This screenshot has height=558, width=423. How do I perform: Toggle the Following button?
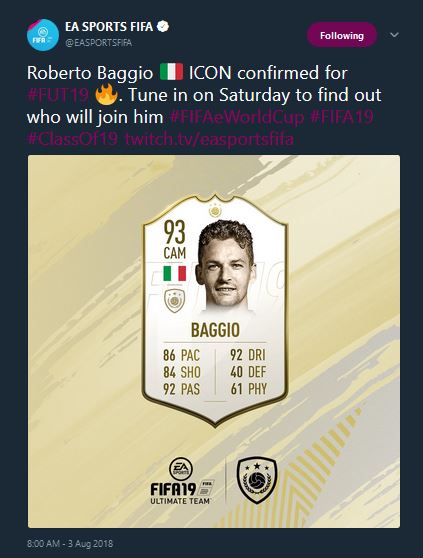tap(342, 35)
